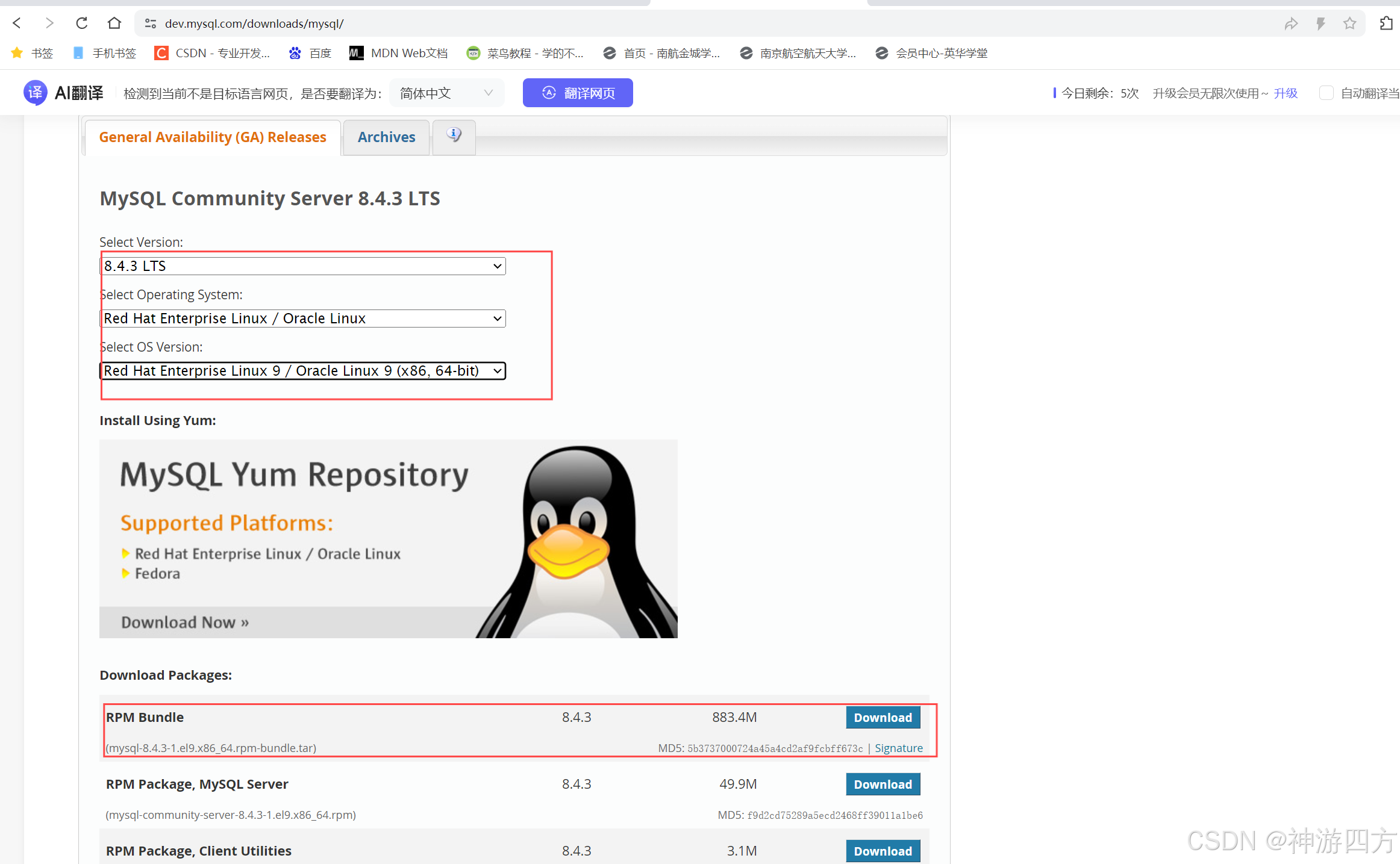Click the browser back arrow
1400x864 pixels.
click(x=17, y=23)
